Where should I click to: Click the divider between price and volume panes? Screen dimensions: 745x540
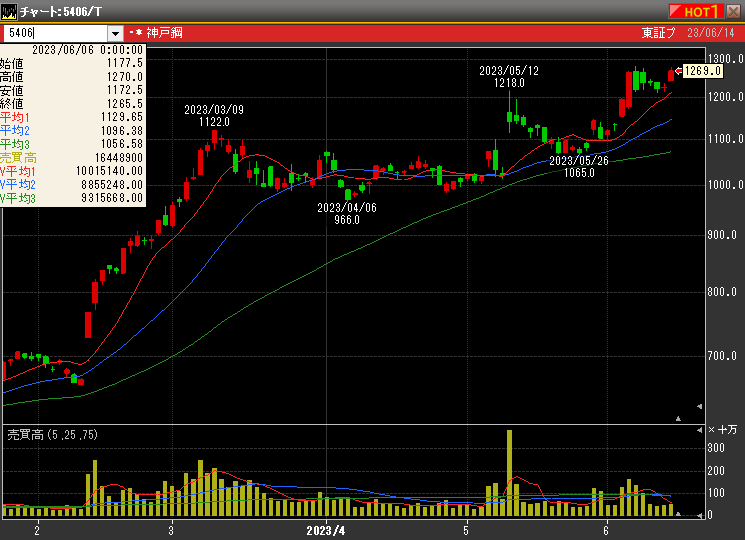(350, 424)
